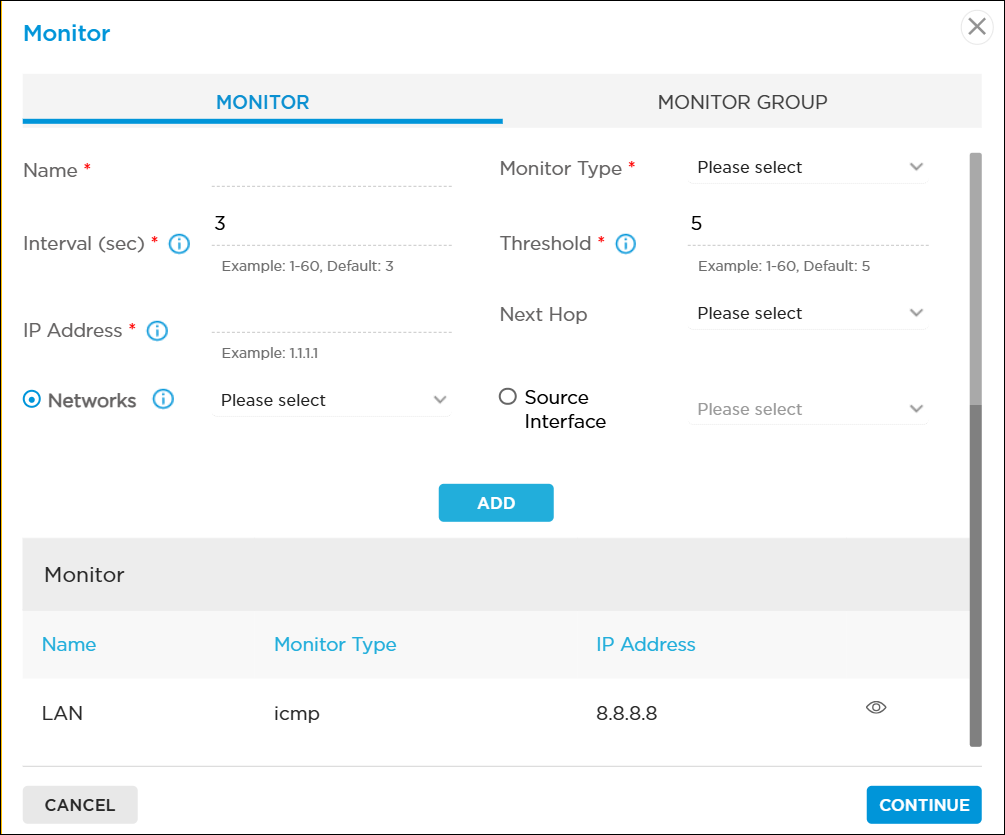Click the CANCEL button

[80, 805]
